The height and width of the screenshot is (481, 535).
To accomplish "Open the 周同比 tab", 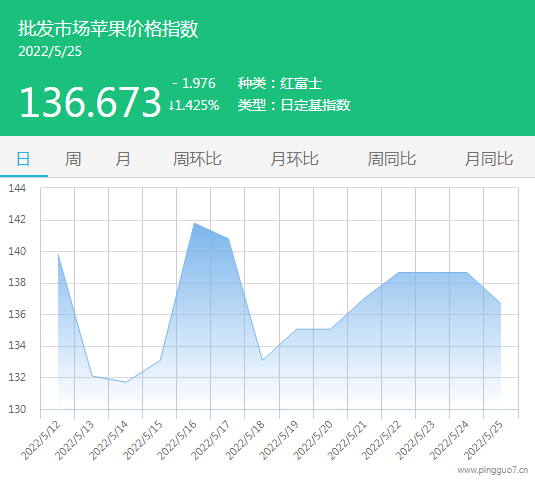I will 392,159.
